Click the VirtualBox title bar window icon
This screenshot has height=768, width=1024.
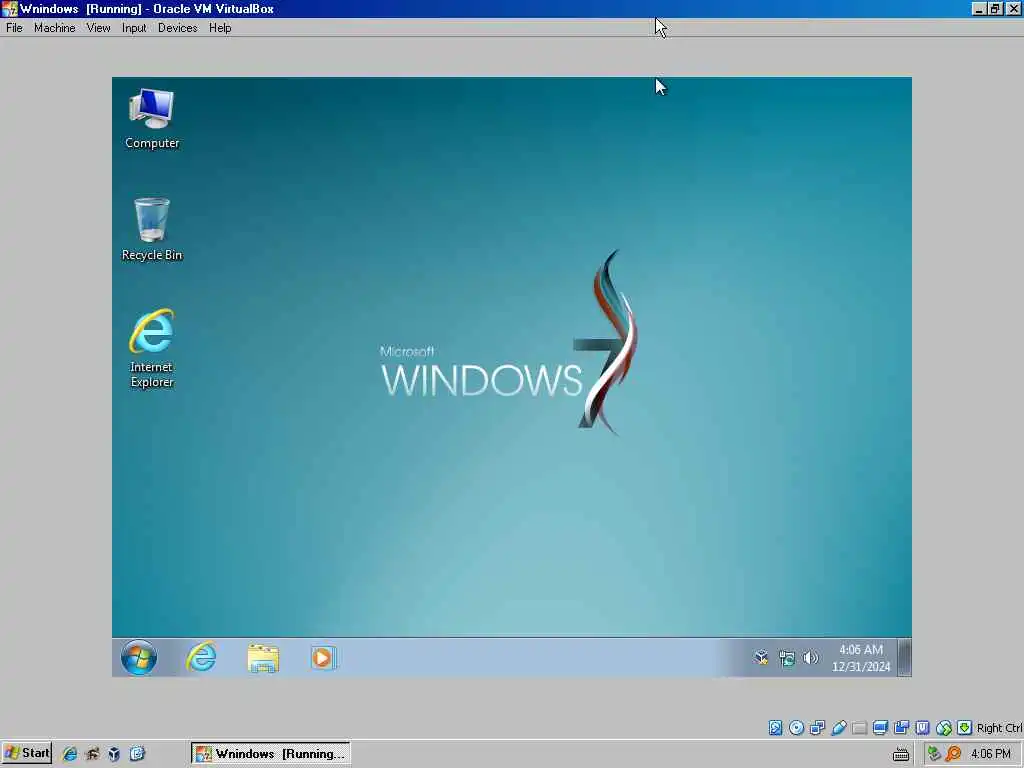coord(10,8)
